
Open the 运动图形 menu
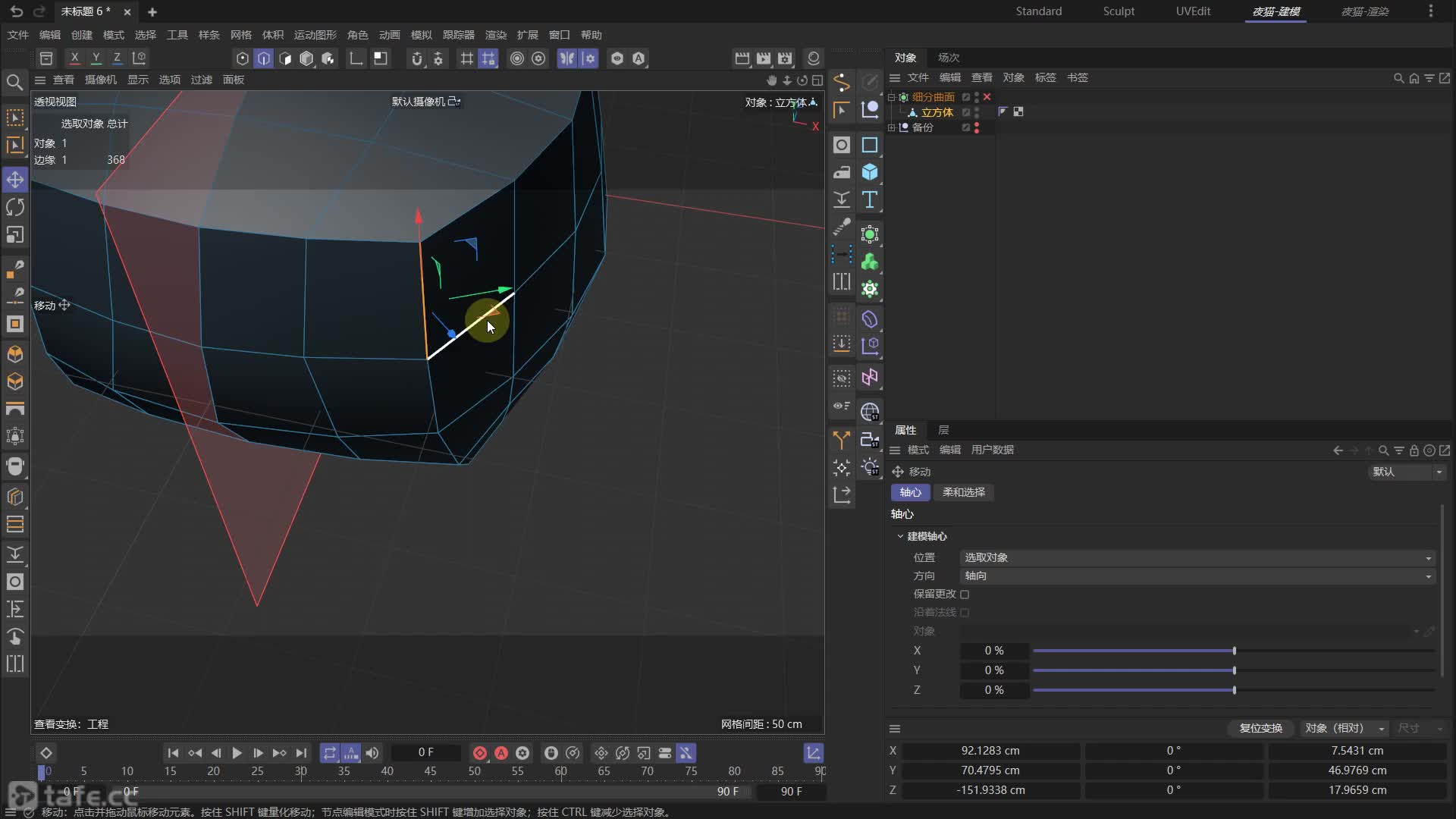pyautogui.click(x=315, y=35)
